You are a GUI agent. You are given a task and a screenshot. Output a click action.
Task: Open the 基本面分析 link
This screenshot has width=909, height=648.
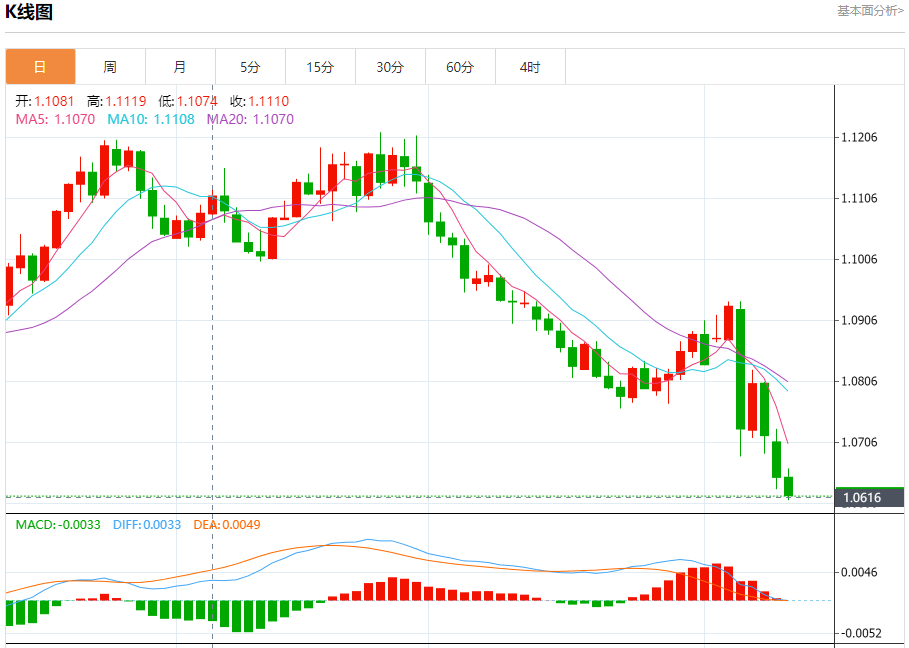point(870,10)
